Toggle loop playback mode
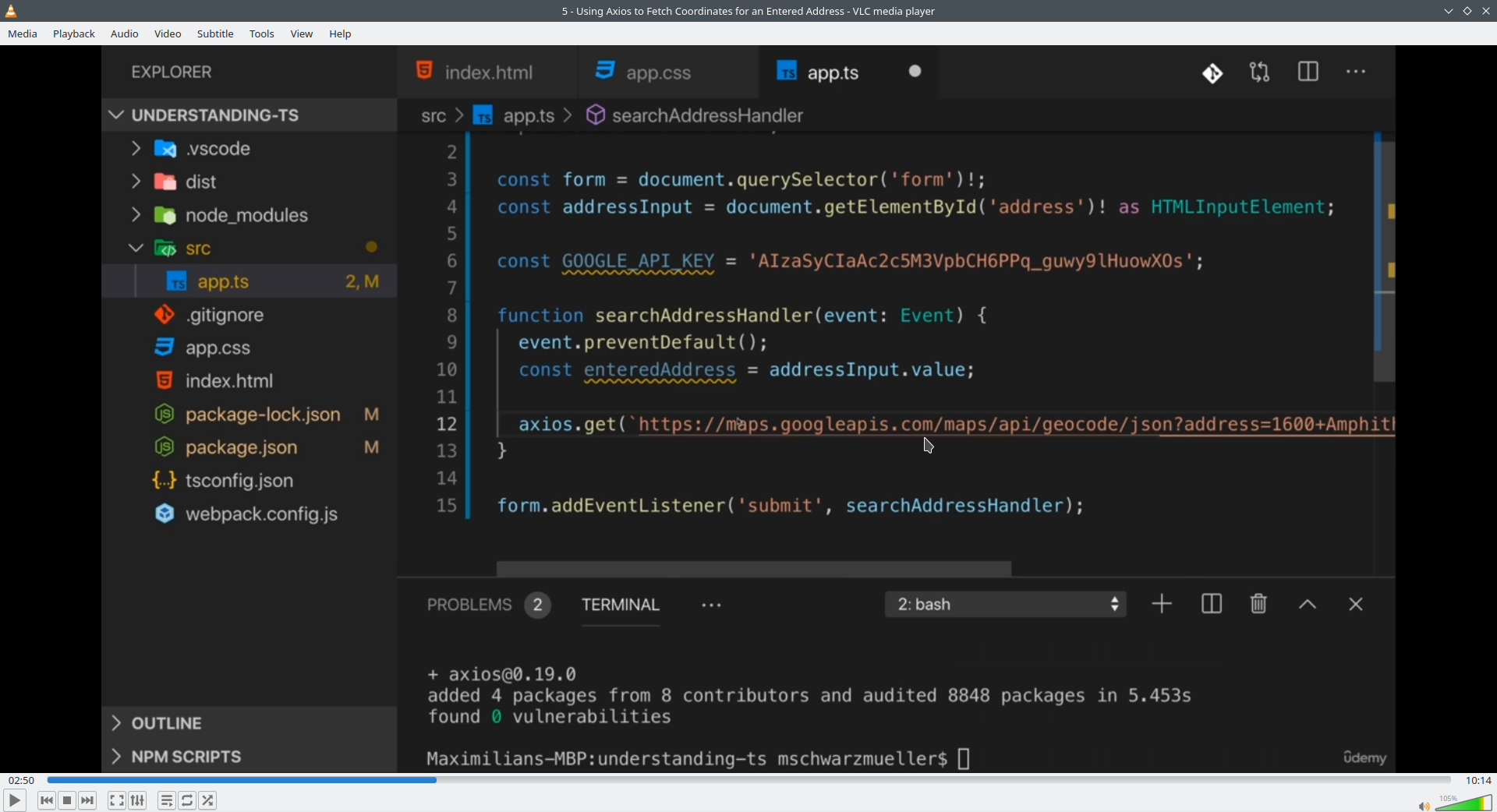This screenshot has height=812, width=1497. pyautogui.click(x=187, y=800)
